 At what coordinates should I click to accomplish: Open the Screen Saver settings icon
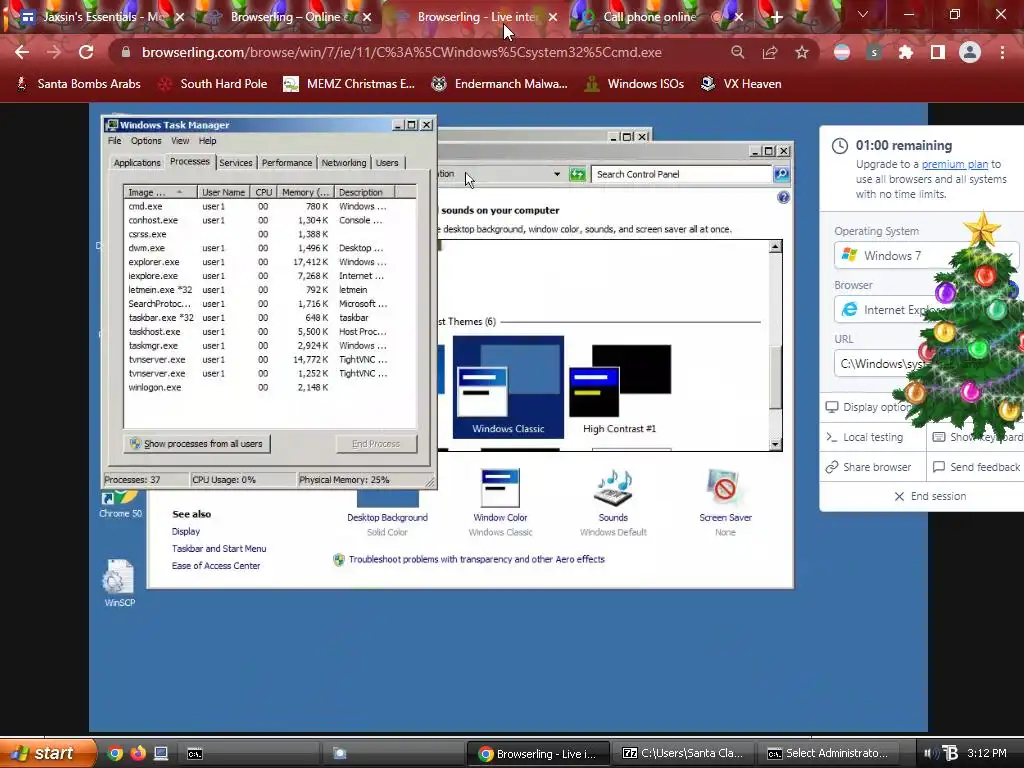725,488
